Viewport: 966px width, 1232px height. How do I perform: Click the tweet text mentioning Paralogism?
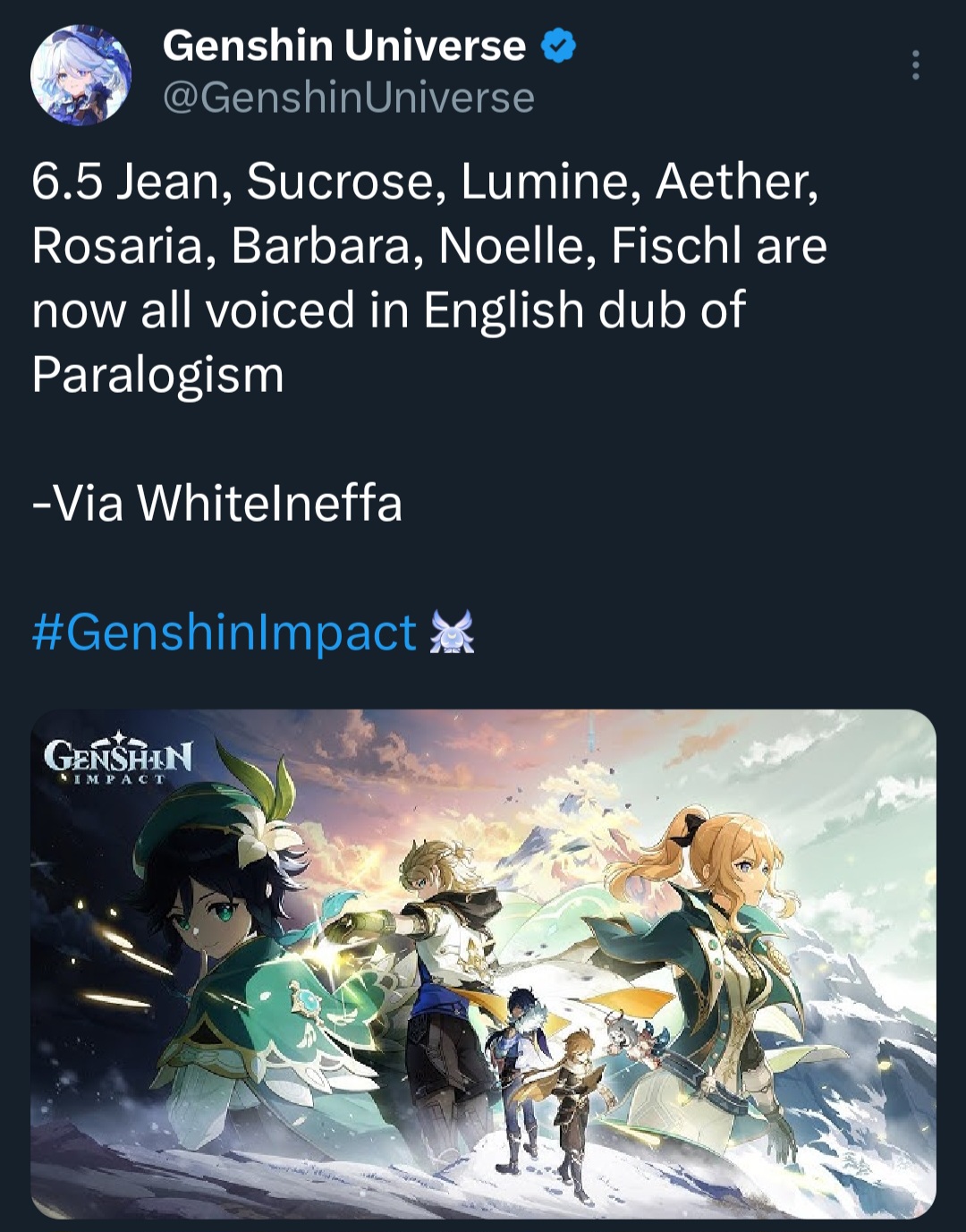(x=428, y=277)
